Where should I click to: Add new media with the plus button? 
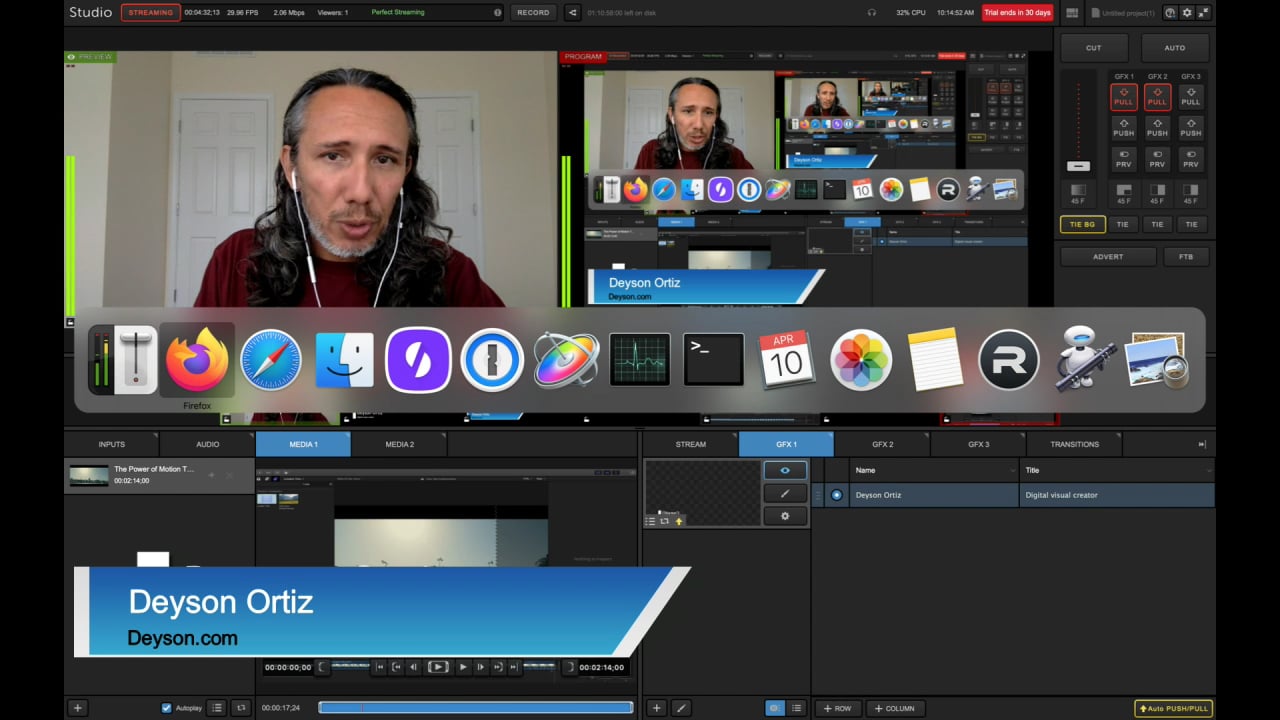point(77,708)
